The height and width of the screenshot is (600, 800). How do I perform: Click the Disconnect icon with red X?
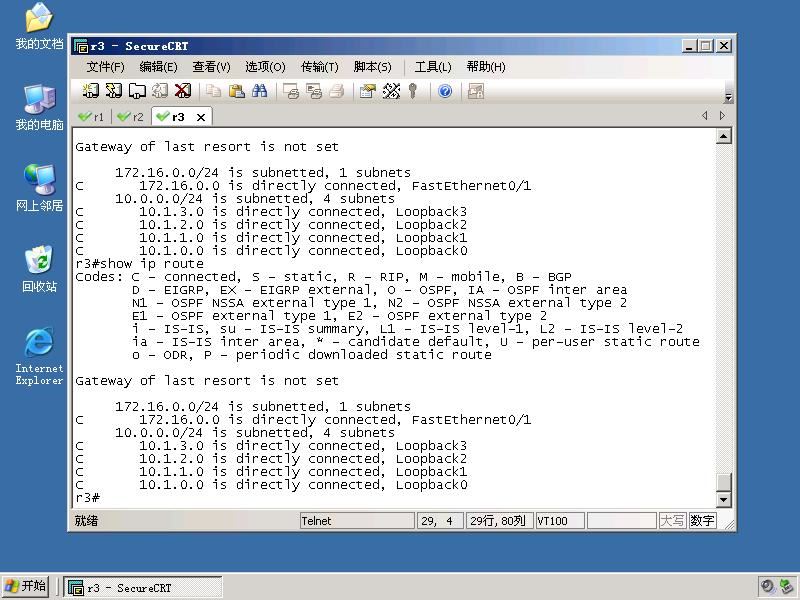click(183, 91)
